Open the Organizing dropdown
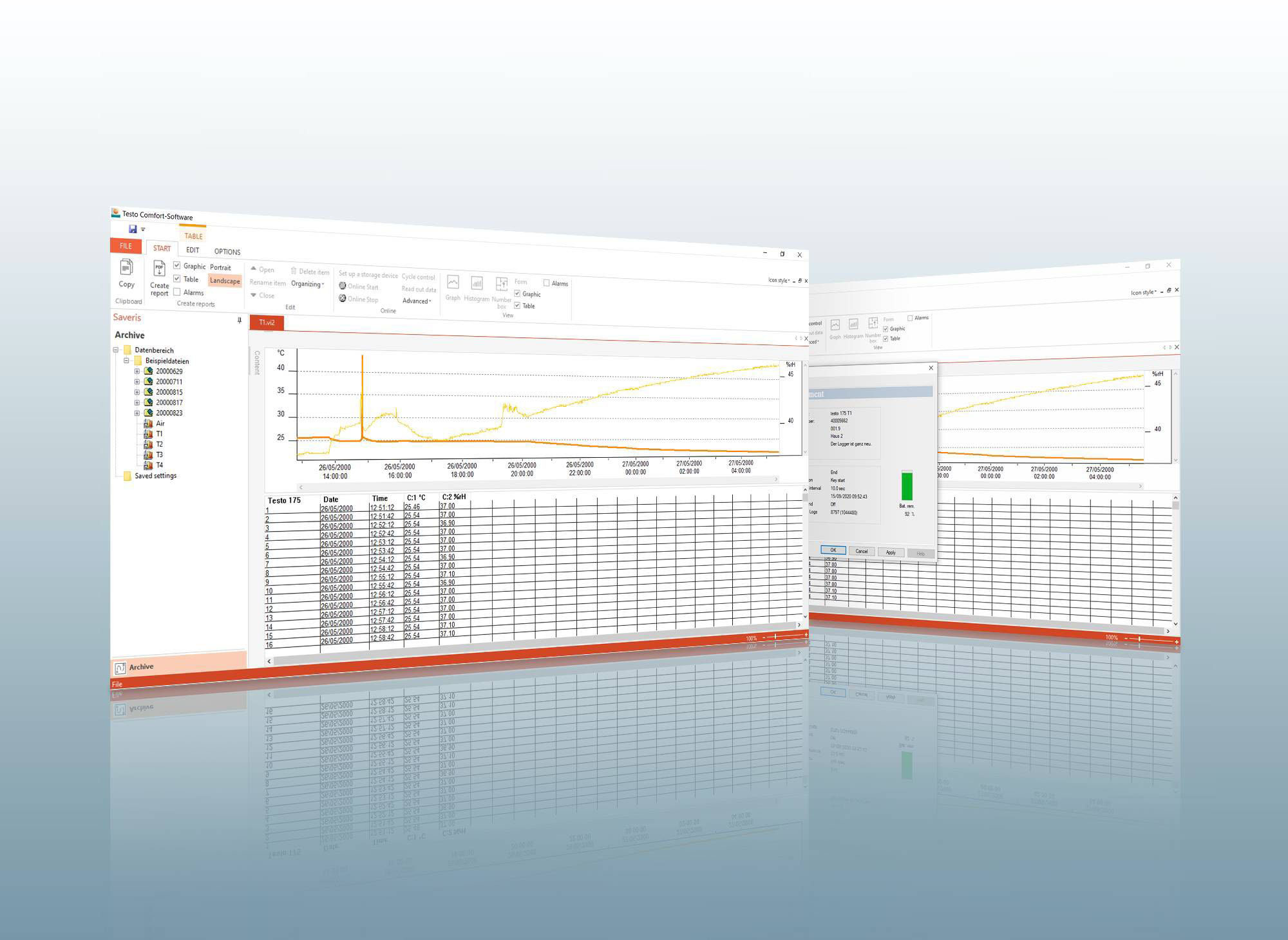 pos(307,284)
